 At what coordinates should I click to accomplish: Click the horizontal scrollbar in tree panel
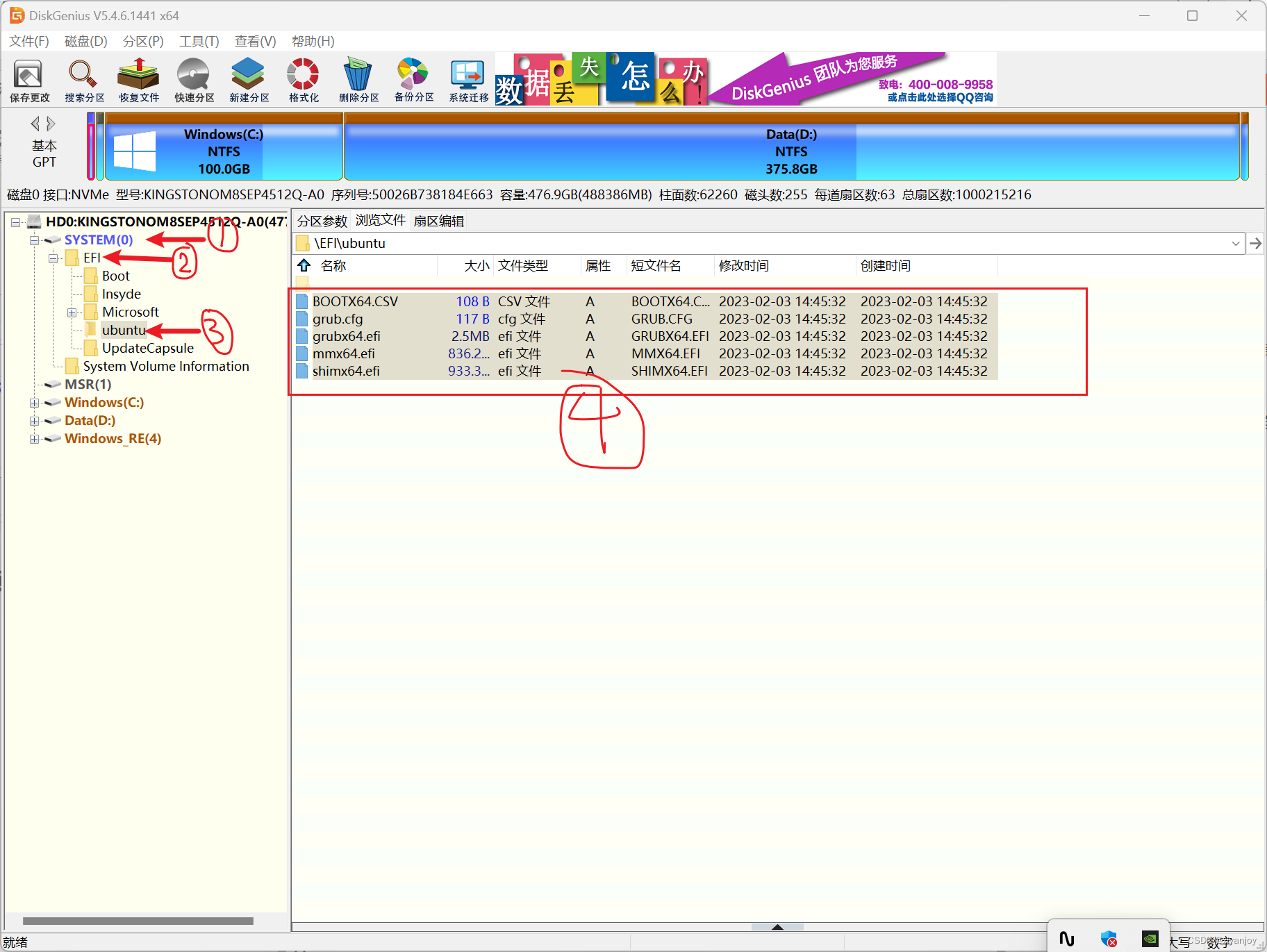point(138,921)
